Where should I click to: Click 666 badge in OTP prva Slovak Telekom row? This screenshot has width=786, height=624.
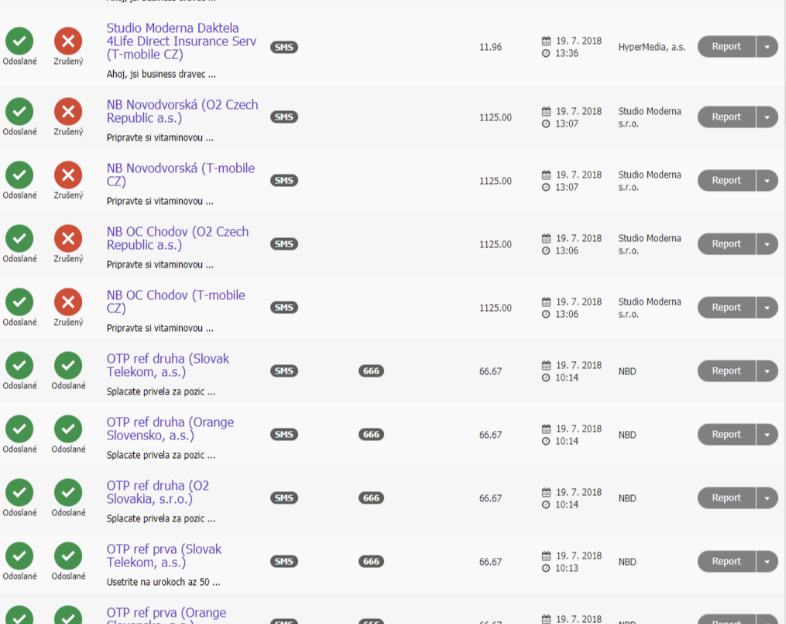coord(371,561)
